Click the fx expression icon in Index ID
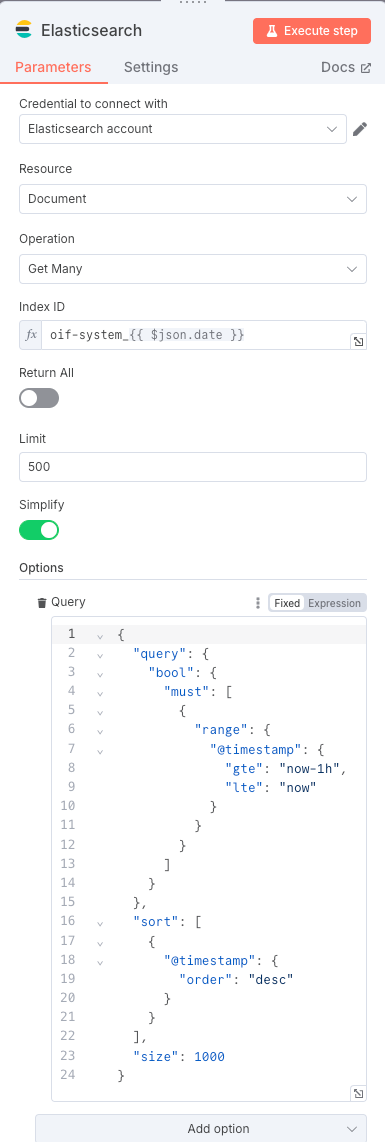 tap(31, 335)
